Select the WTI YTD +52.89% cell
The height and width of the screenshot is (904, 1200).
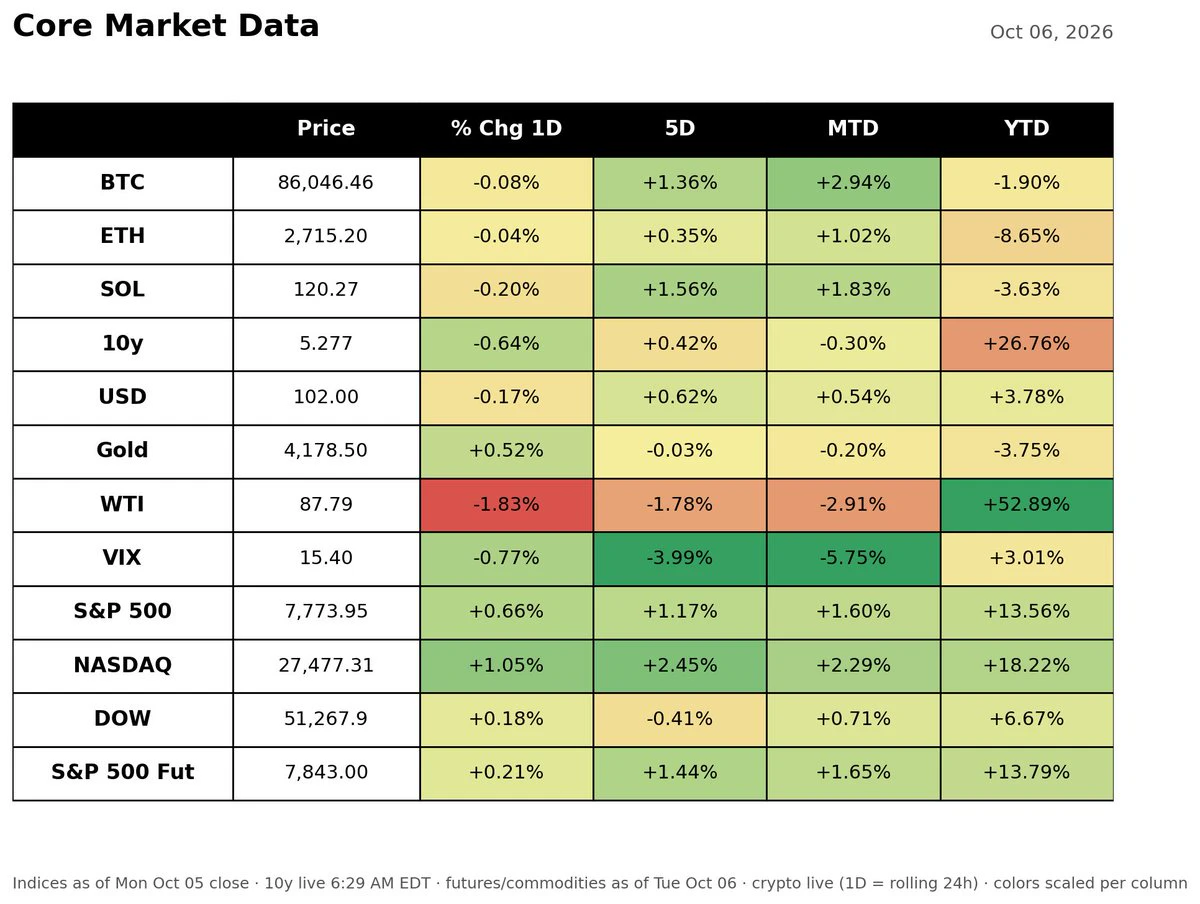[1027, 505]
